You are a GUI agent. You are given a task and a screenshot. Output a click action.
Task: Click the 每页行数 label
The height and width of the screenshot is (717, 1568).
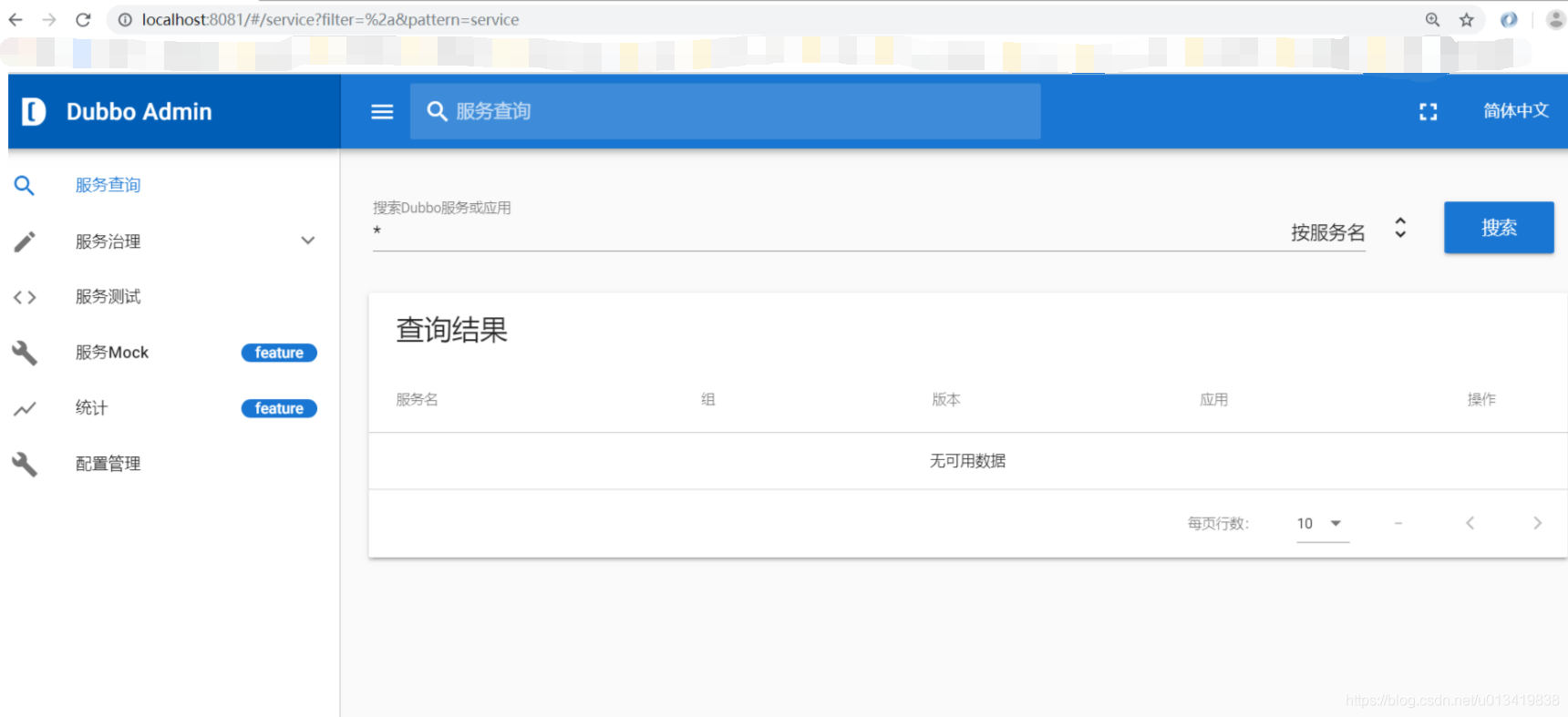point(1218,523)
